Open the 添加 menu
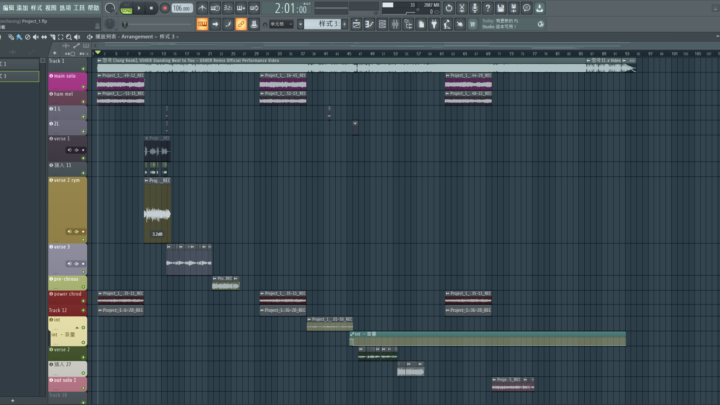The height and width of the screenshot is (405, 720). click(21, 7)
